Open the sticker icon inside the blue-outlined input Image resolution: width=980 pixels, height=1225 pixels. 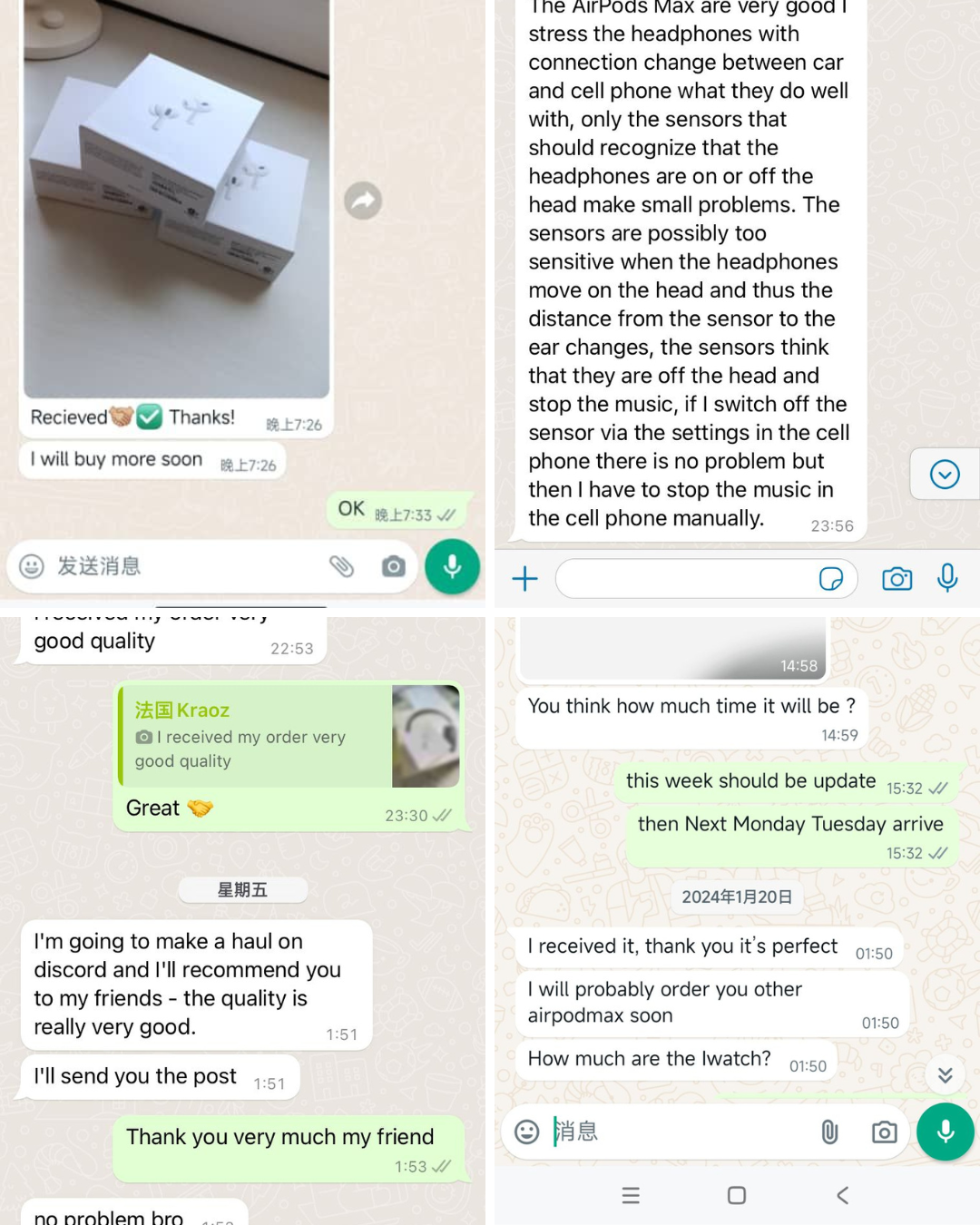(831, 579)
